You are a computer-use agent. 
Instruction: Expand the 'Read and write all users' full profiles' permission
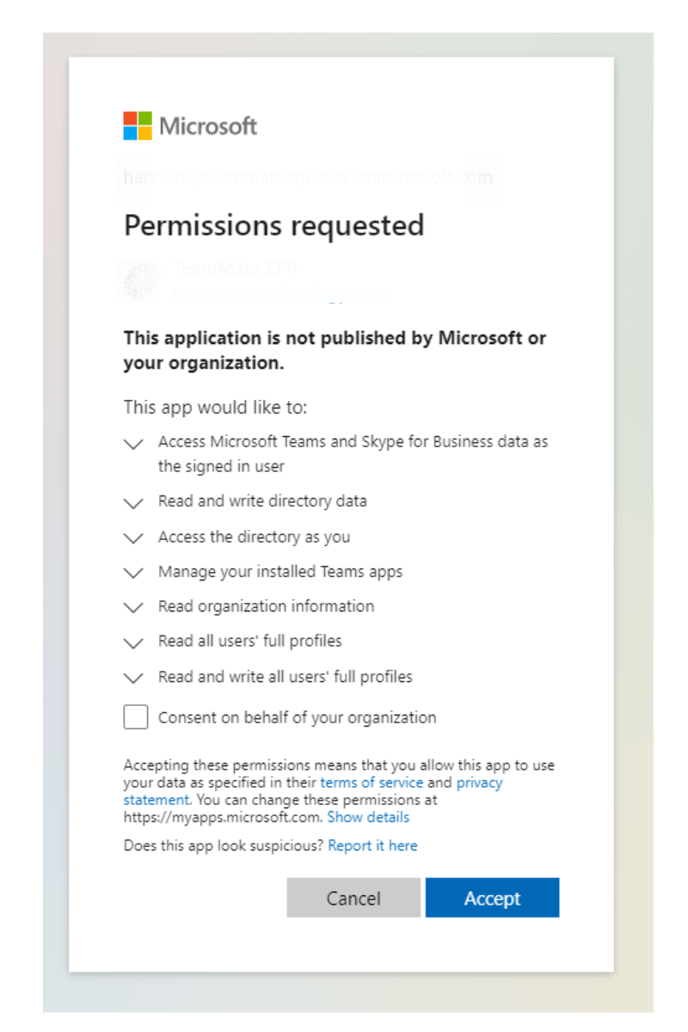(134, 678)
